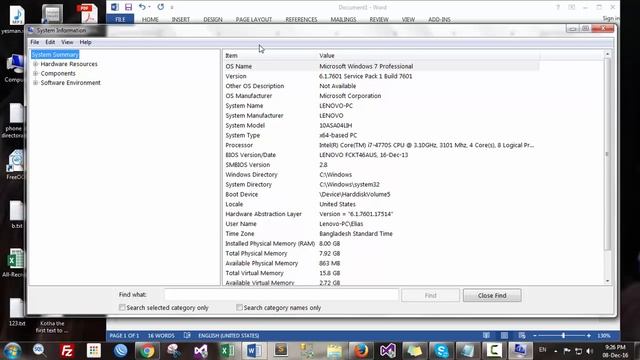Click Word's 16 WORDS status entry
The image size is (640, 360).
point(161,336)
